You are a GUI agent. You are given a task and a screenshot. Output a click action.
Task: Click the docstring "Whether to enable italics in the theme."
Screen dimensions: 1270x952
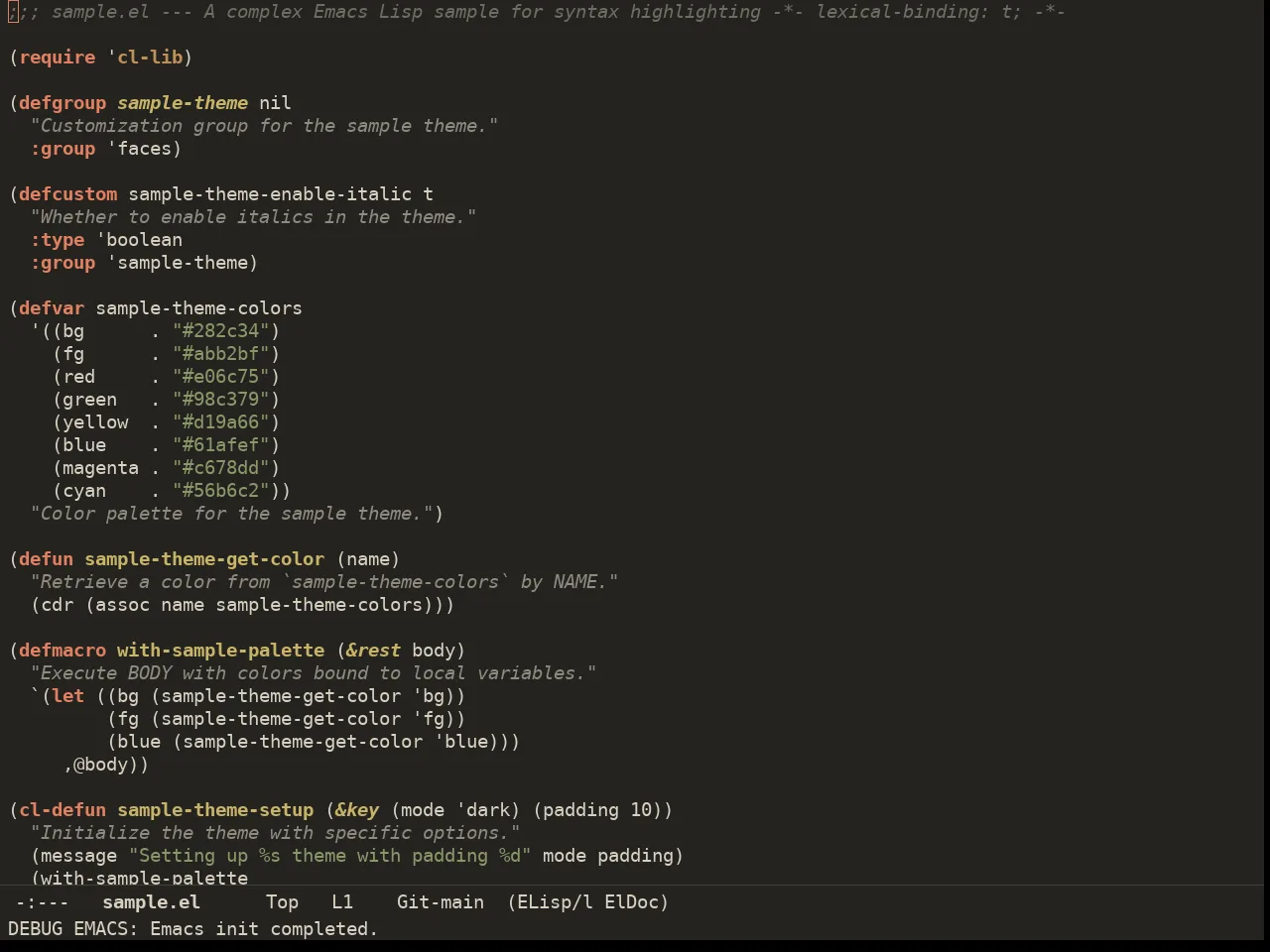pos(253,217)
